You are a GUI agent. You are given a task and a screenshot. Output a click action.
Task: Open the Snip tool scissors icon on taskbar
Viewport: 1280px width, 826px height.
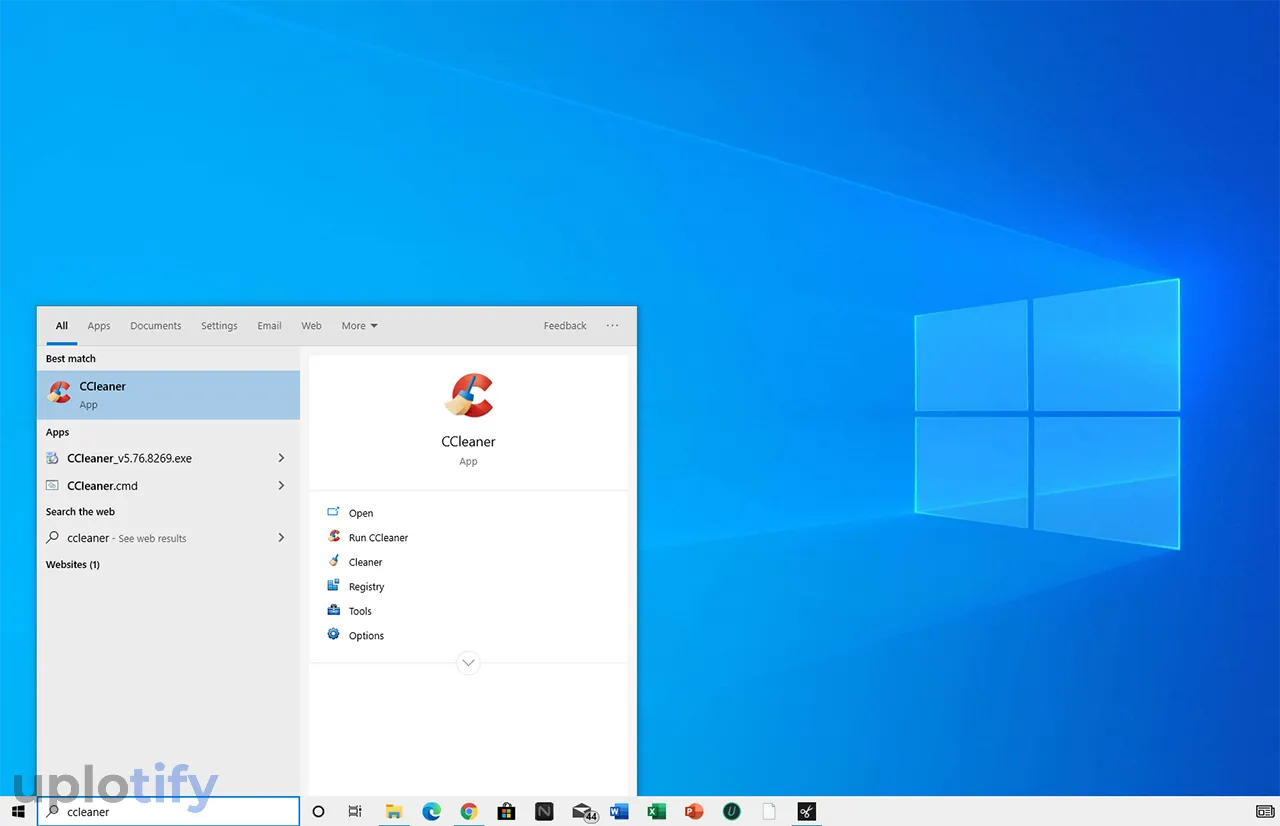806,811
